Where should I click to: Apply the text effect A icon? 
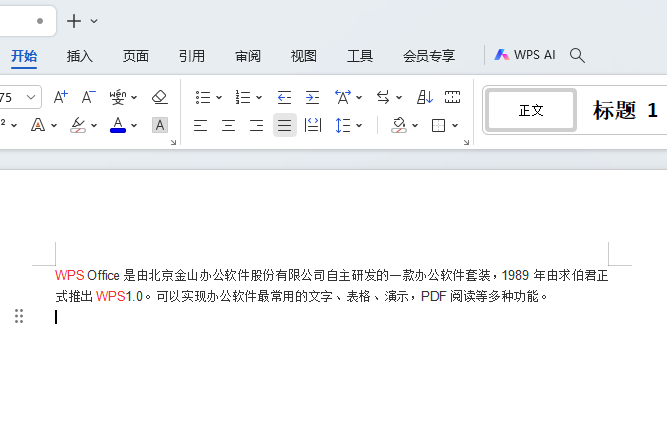[x=38, y=125]
